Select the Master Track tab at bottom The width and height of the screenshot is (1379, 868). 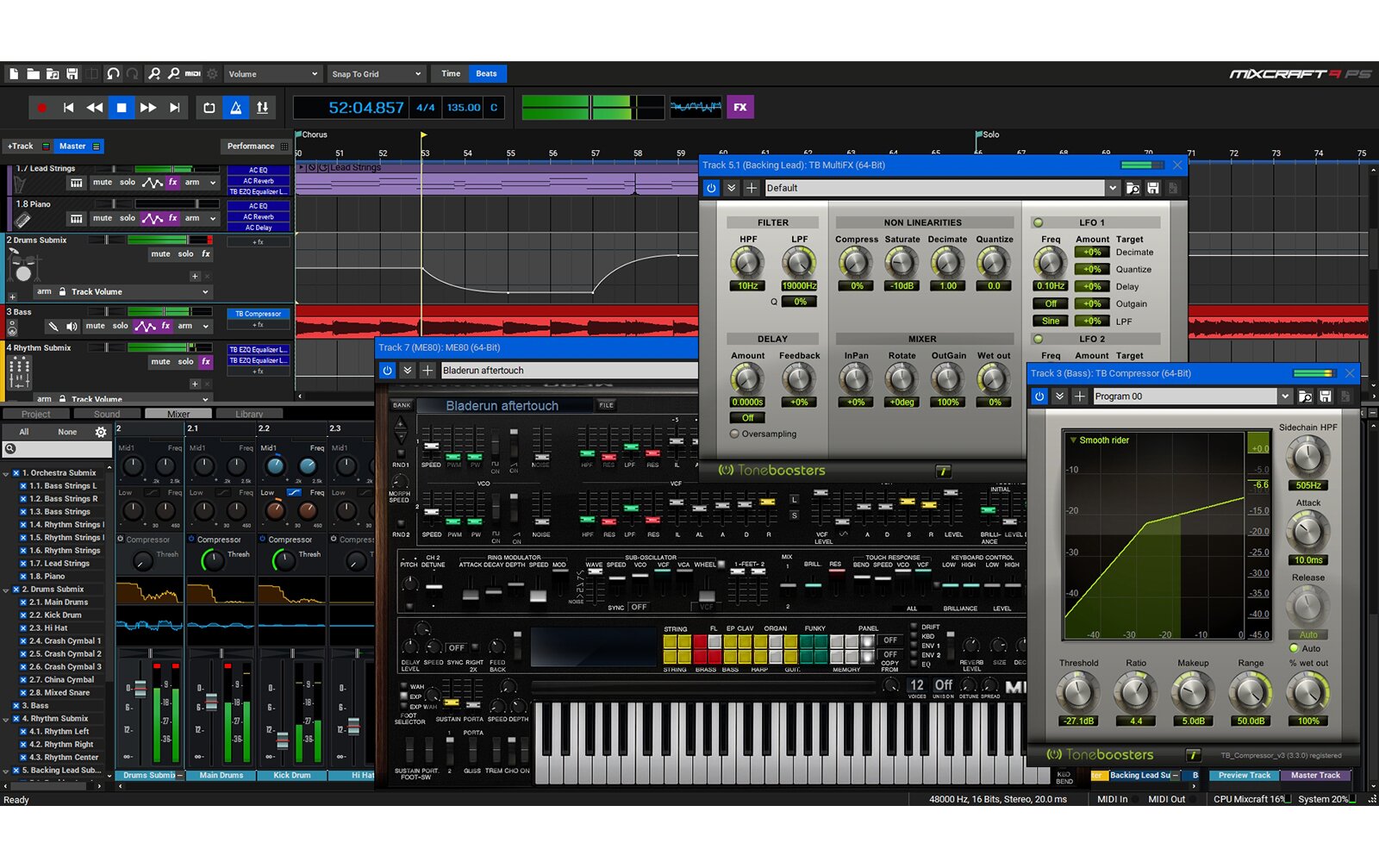click(1315, 776)
